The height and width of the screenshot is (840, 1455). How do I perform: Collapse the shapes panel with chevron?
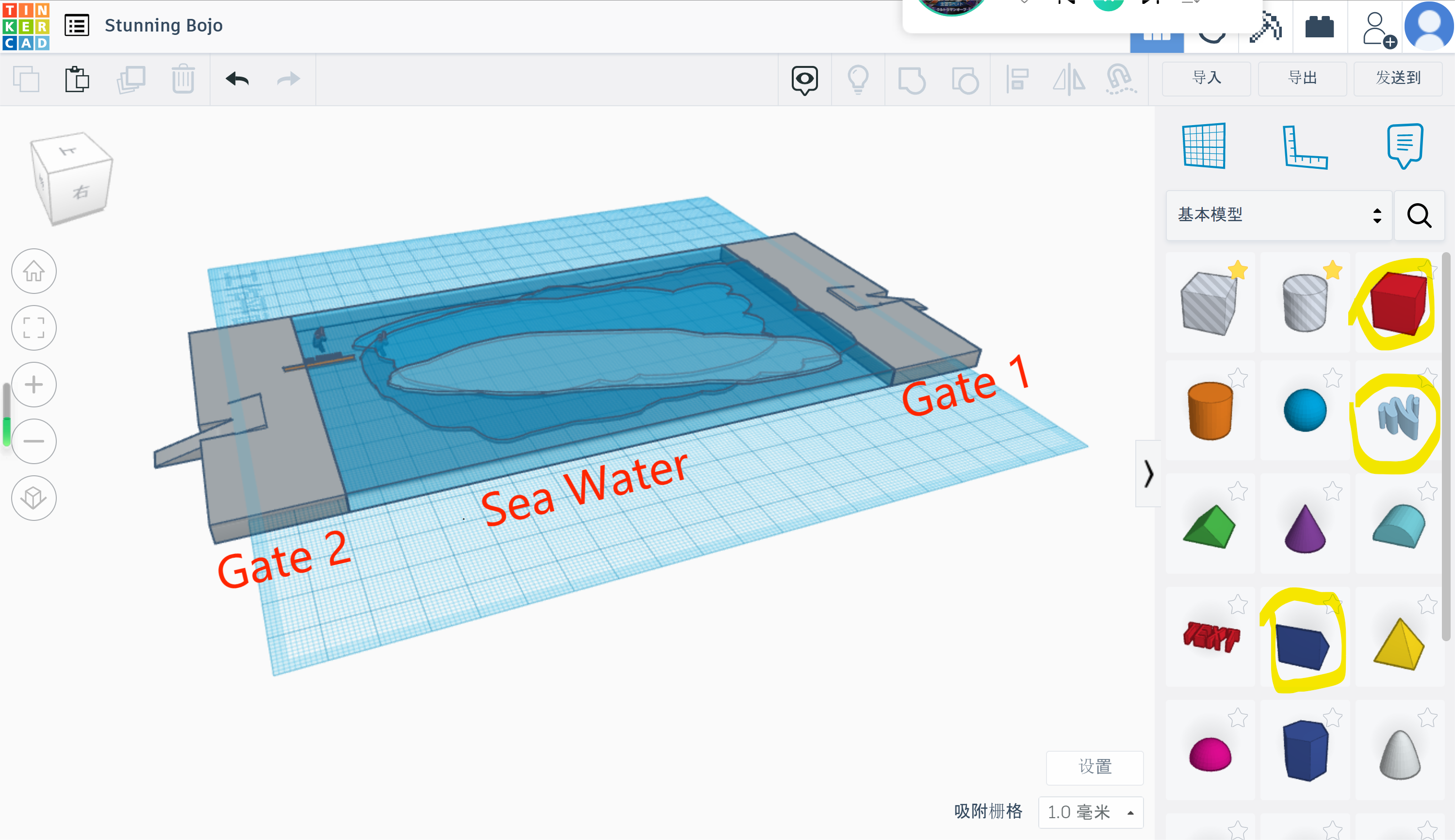pos(1148,474)
